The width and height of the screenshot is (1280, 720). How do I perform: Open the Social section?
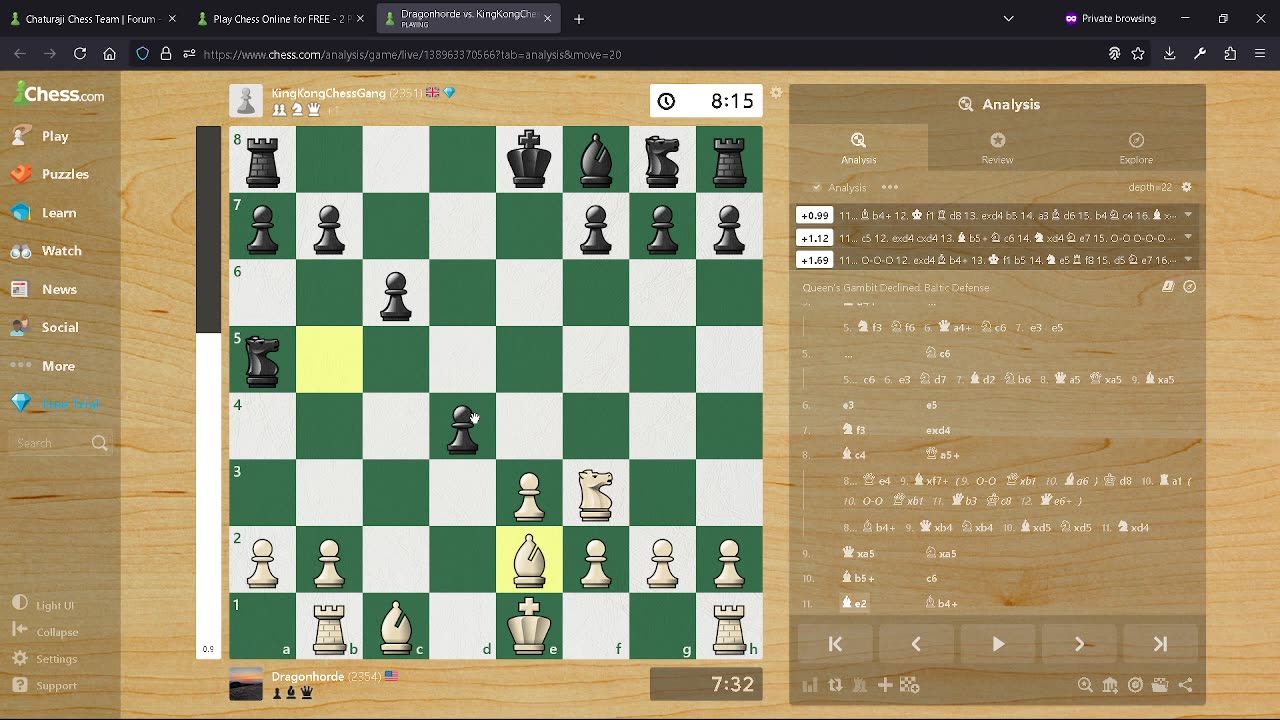(x=45, y=327)
